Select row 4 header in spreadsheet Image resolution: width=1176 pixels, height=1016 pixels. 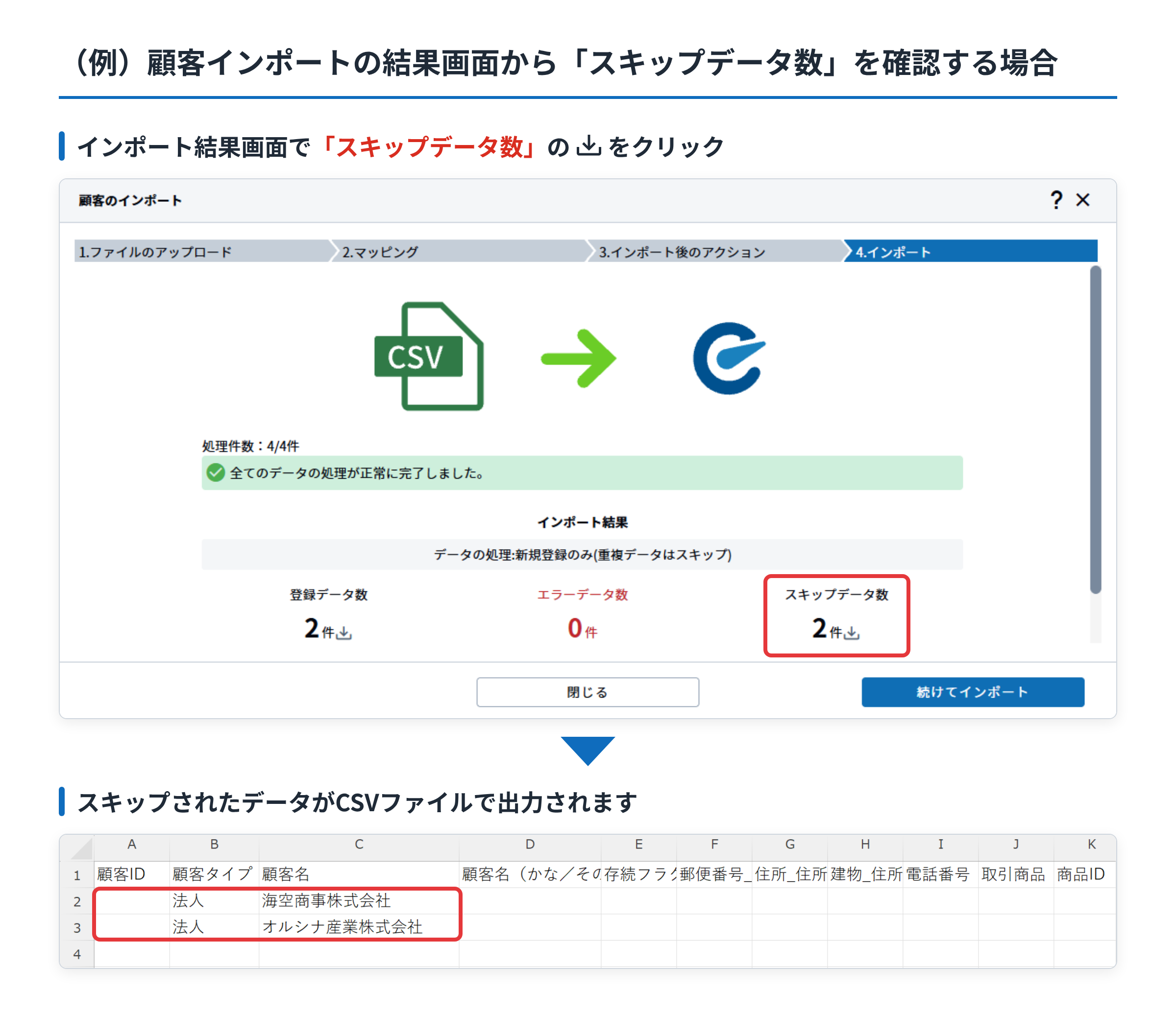[x=76, y=954]
